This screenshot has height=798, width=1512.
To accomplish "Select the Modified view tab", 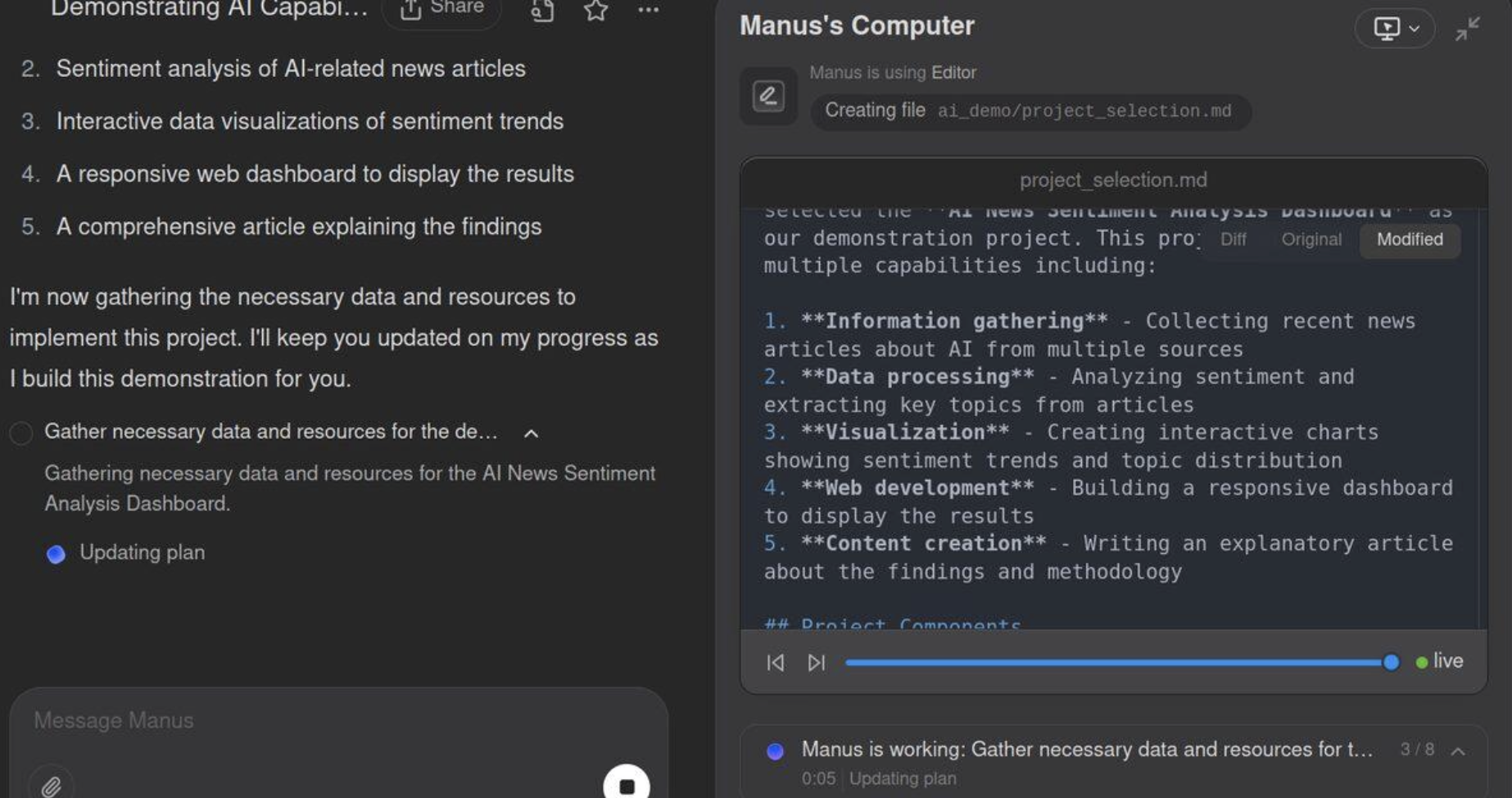I will (1410, 240).
